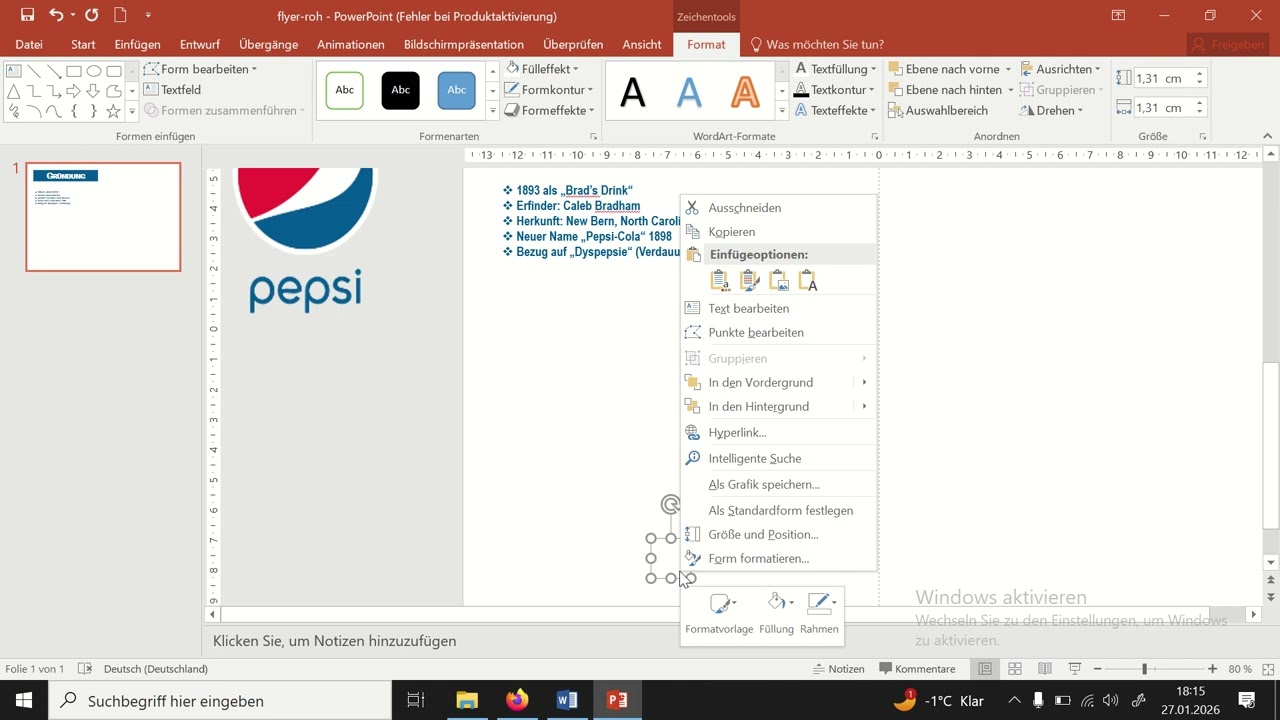Click Ebene nach vorne button
1280x720 pixels.
click(x=944, y=69)
